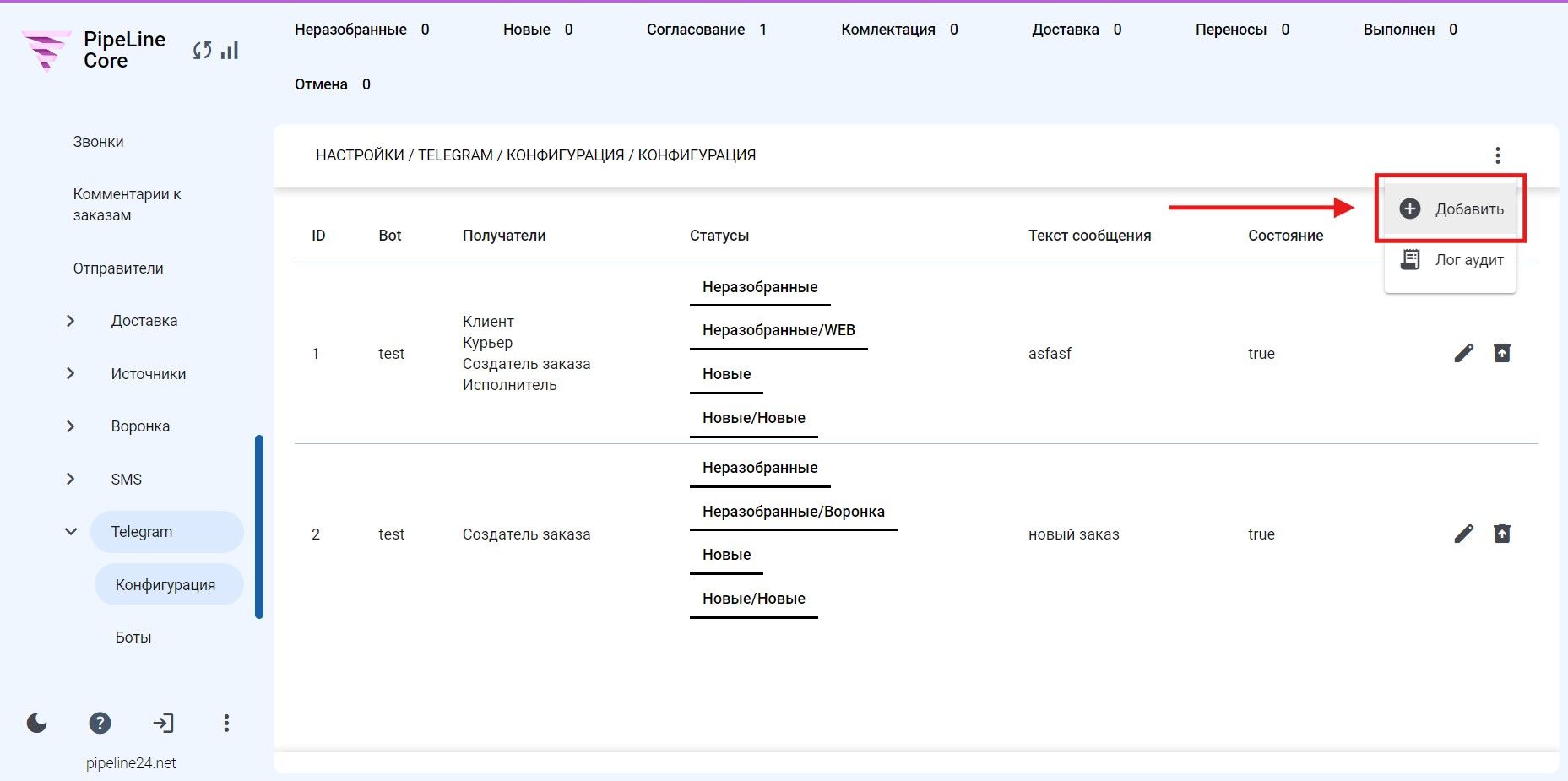Open Комментарии к заказам in sidebar
Viewport: 1568px width, 781px height.
[127, 204]
